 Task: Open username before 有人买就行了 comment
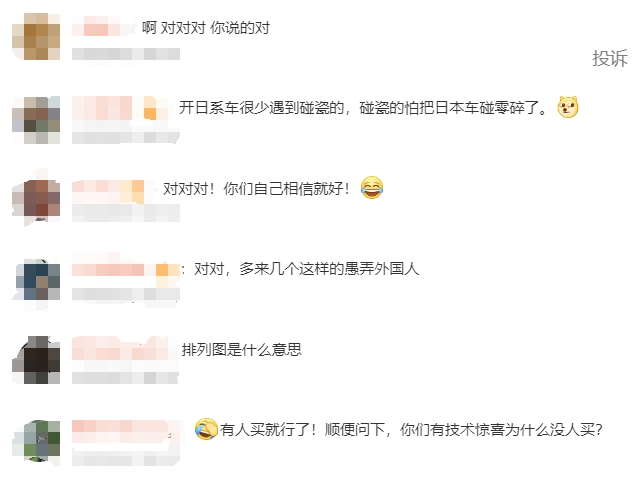pyautogui.click(x=121, y=429)
